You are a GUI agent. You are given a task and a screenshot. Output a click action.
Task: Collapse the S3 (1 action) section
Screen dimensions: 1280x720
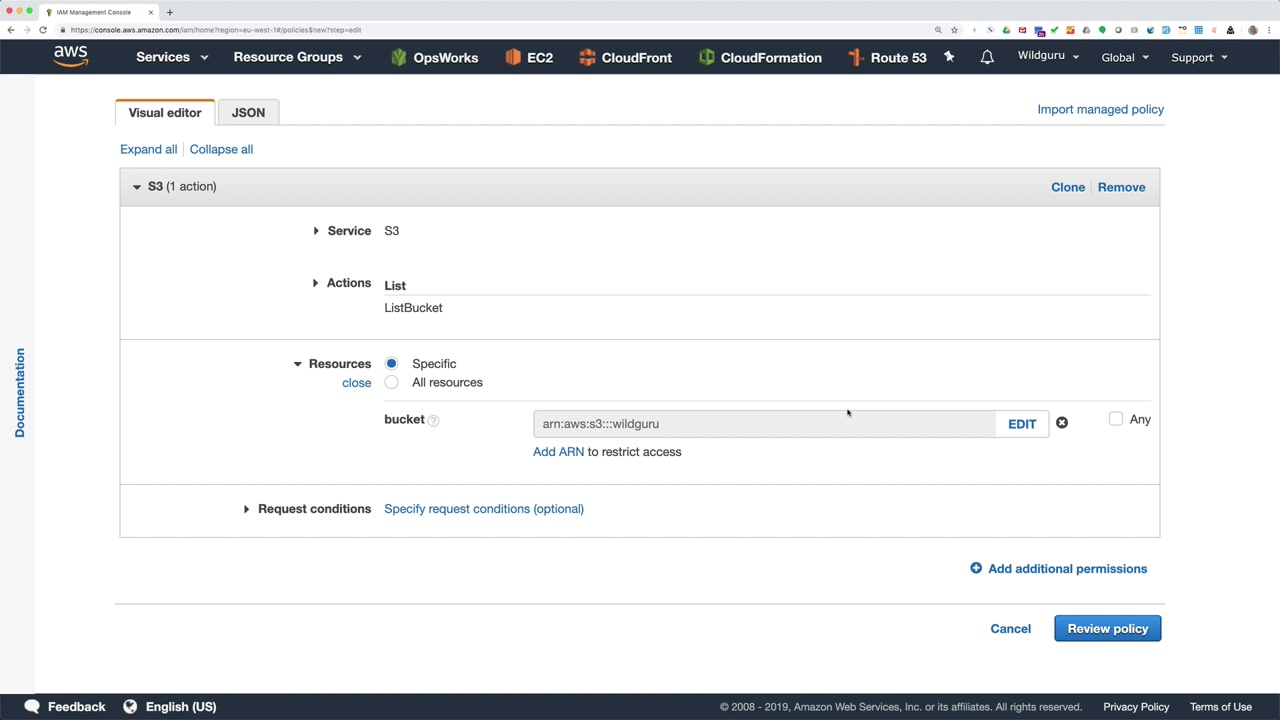coord(137,187)
